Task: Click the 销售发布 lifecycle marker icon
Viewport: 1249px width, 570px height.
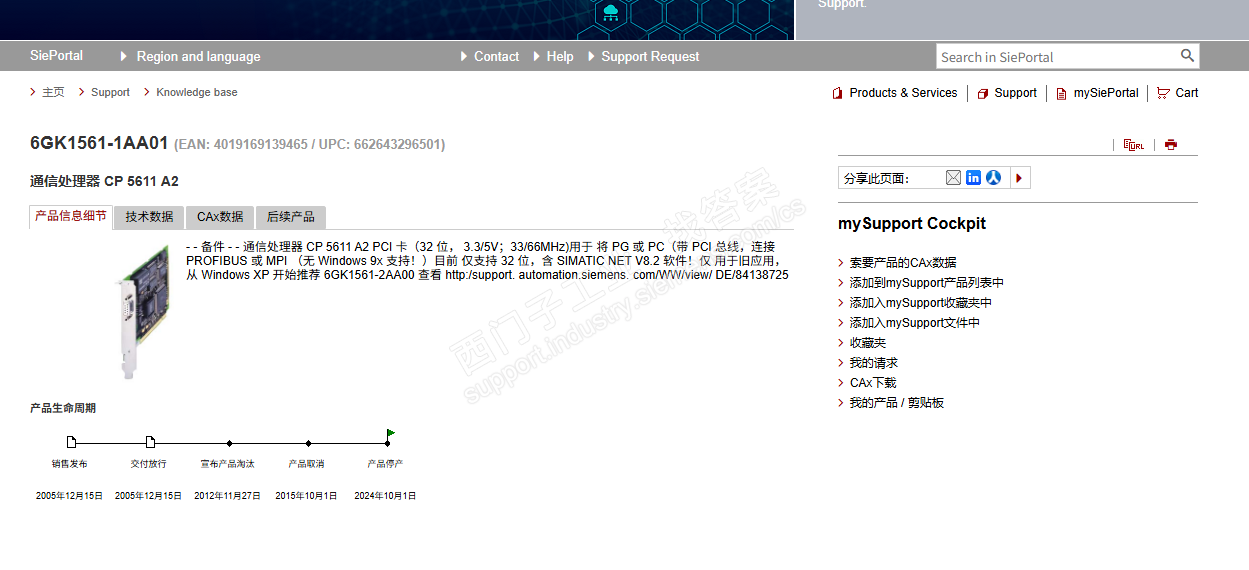Action: pos(71,442)
